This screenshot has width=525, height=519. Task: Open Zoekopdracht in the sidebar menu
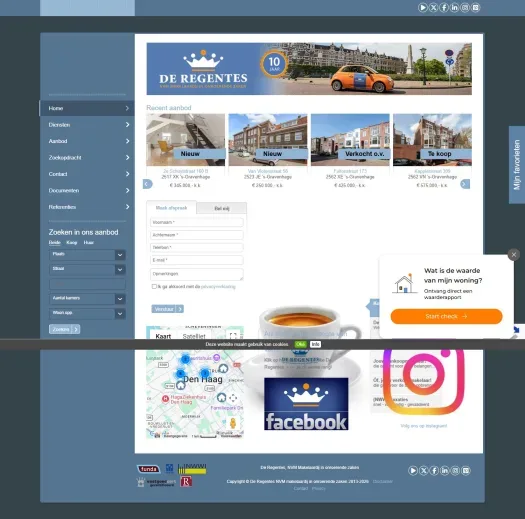point(87,157)
